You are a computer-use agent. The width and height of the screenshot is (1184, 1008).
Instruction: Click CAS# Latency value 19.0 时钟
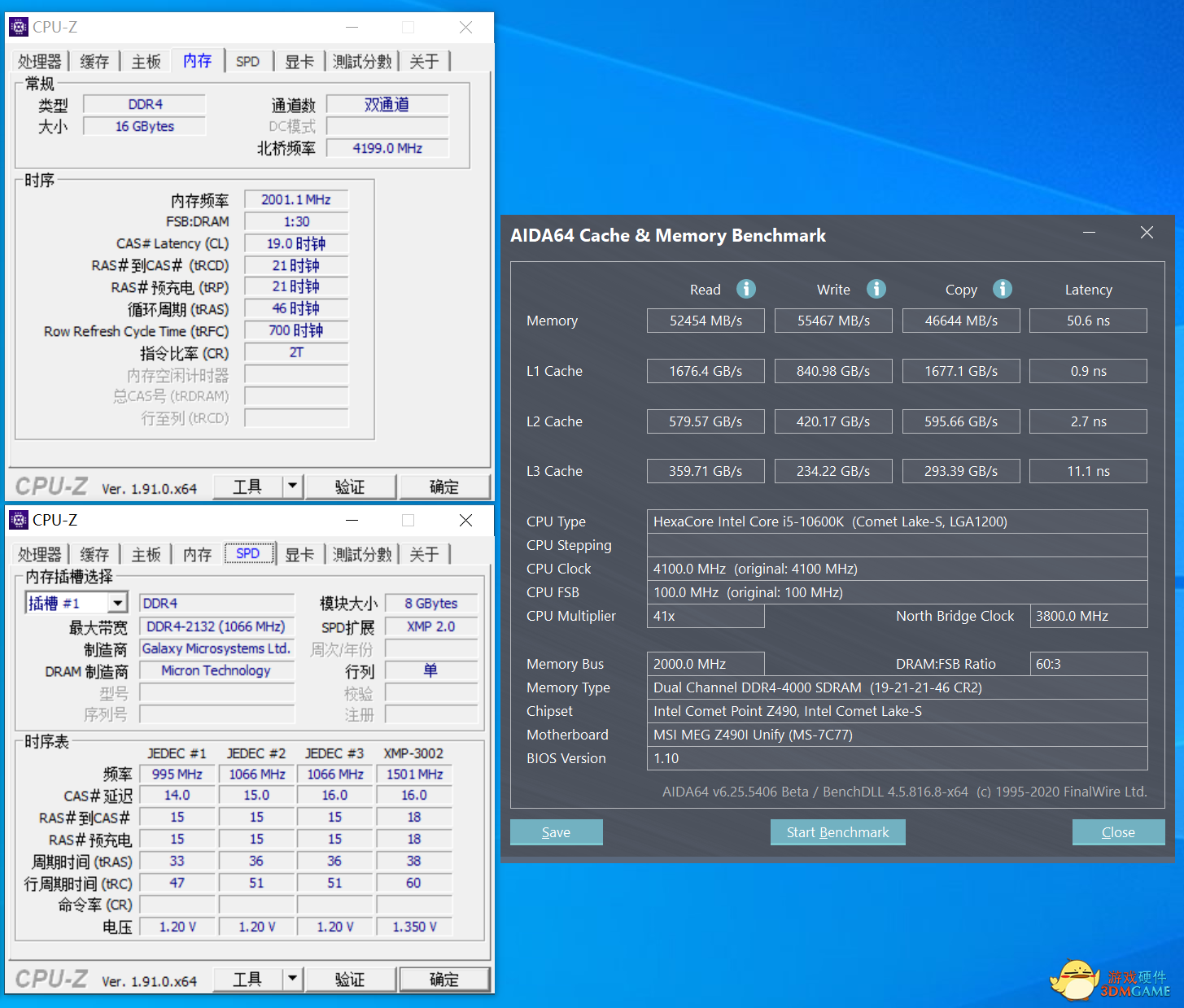tap(296, 243)
